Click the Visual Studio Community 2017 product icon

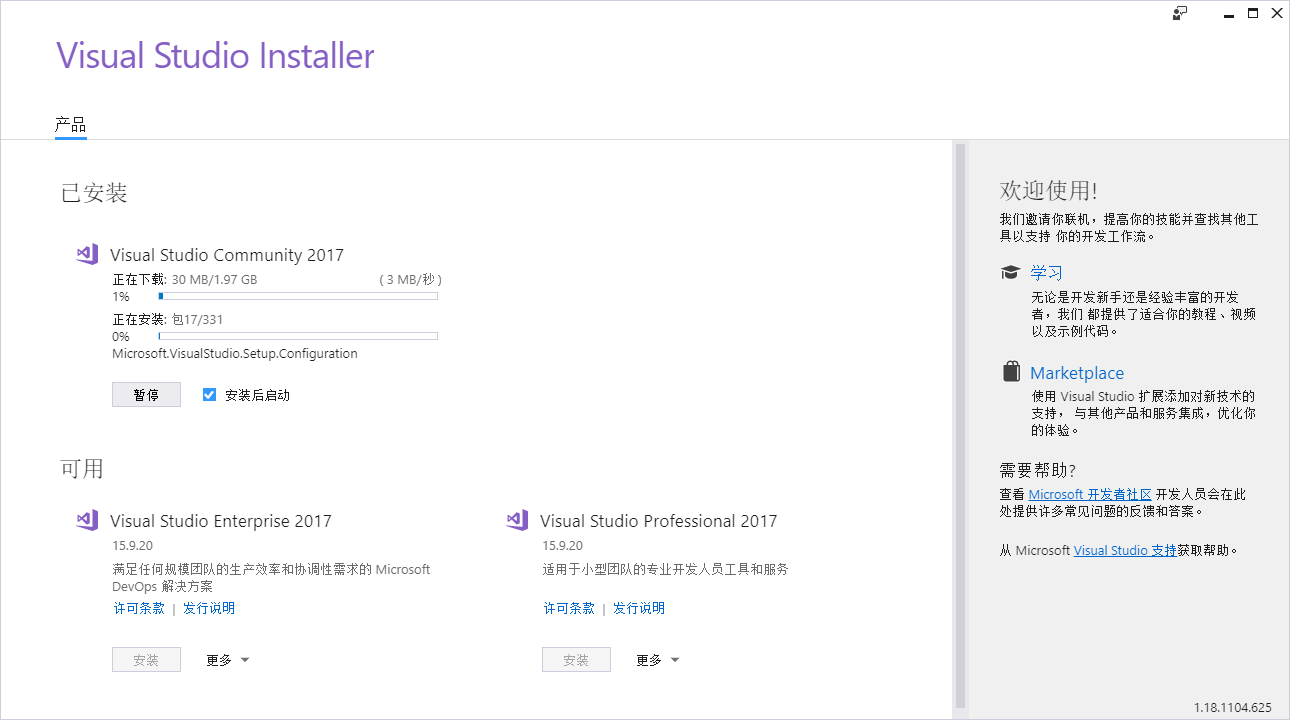pyautogui.click(x=87, y=254)
